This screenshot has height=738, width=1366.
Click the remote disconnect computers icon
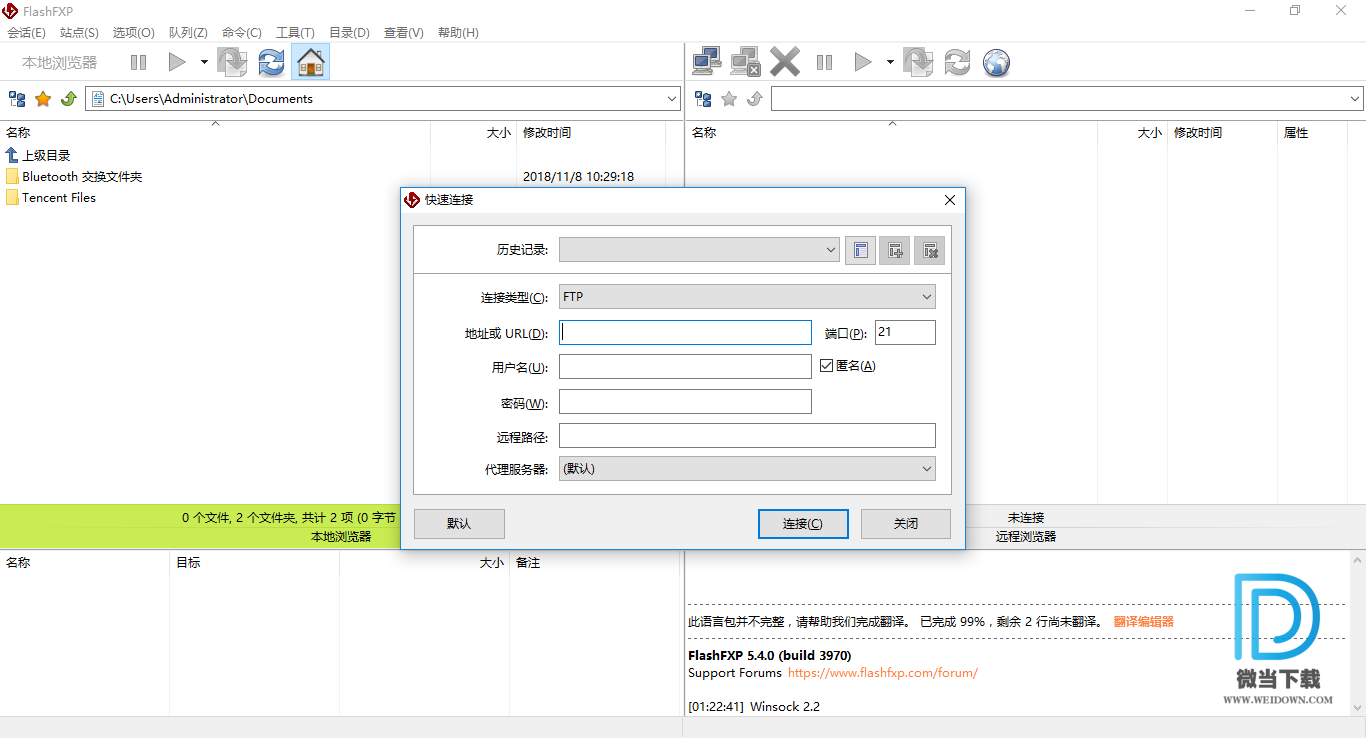coord(746,62)
